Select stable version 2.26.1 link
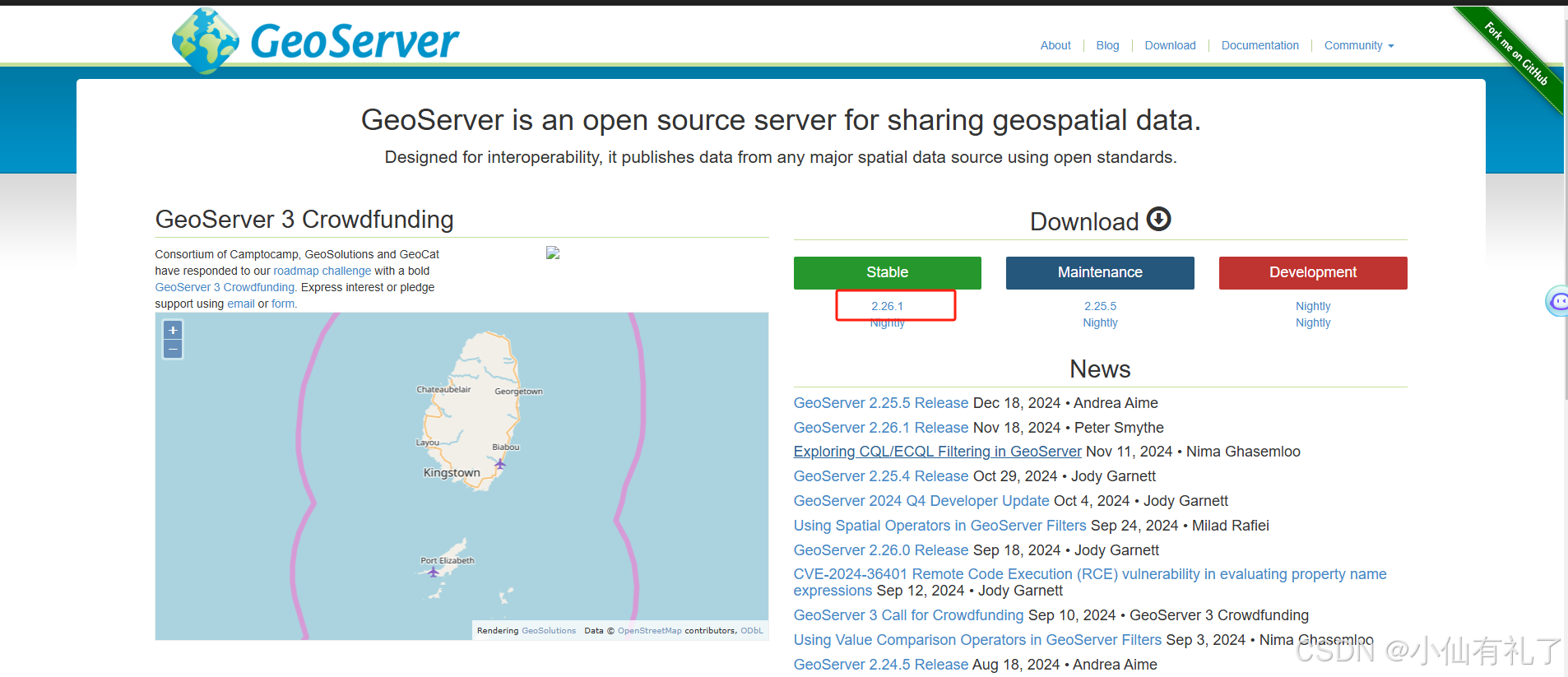The image size is (1568, 677). click(x=887, y=306)
